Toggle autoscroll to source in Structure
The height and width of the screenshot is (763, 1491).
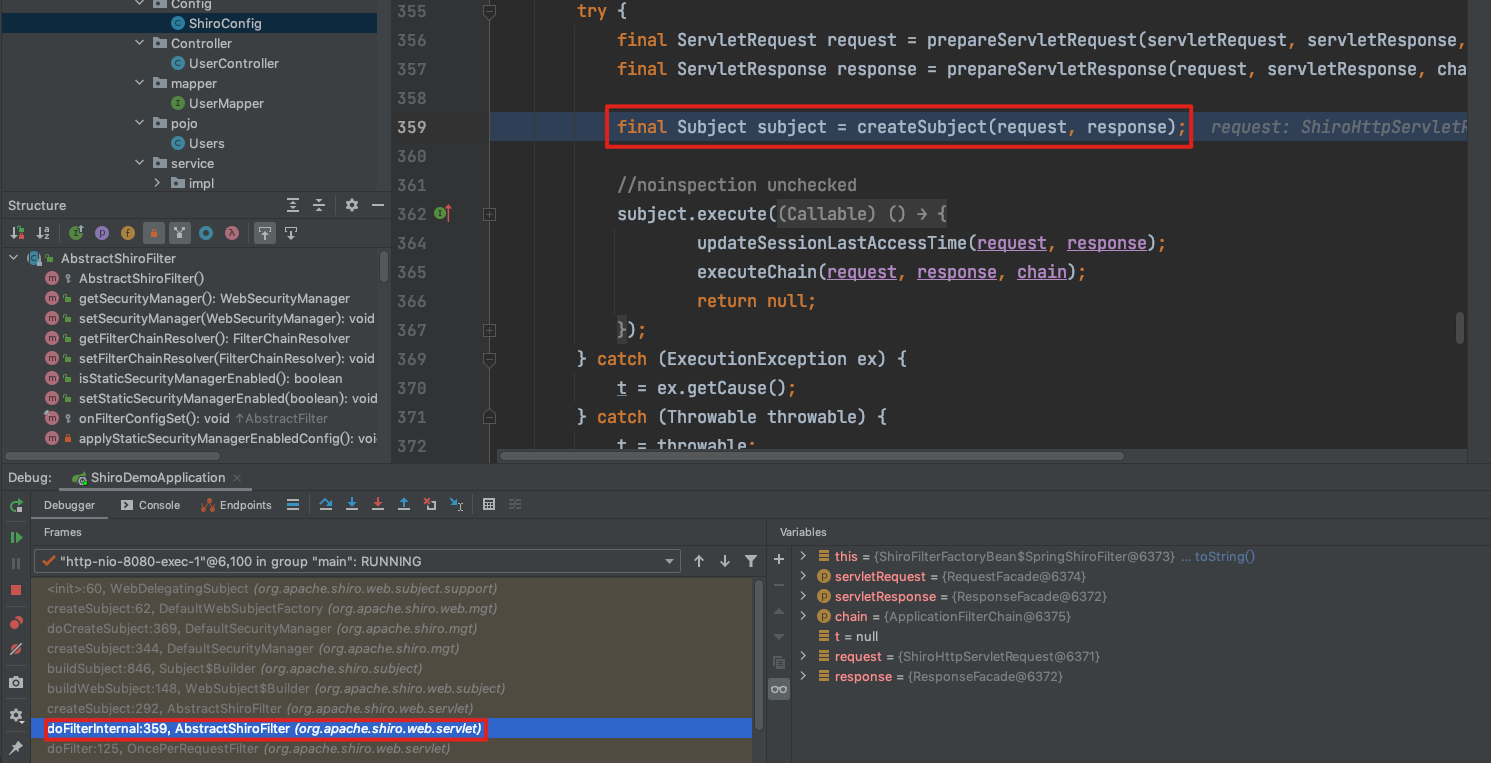tap(264, 233)
